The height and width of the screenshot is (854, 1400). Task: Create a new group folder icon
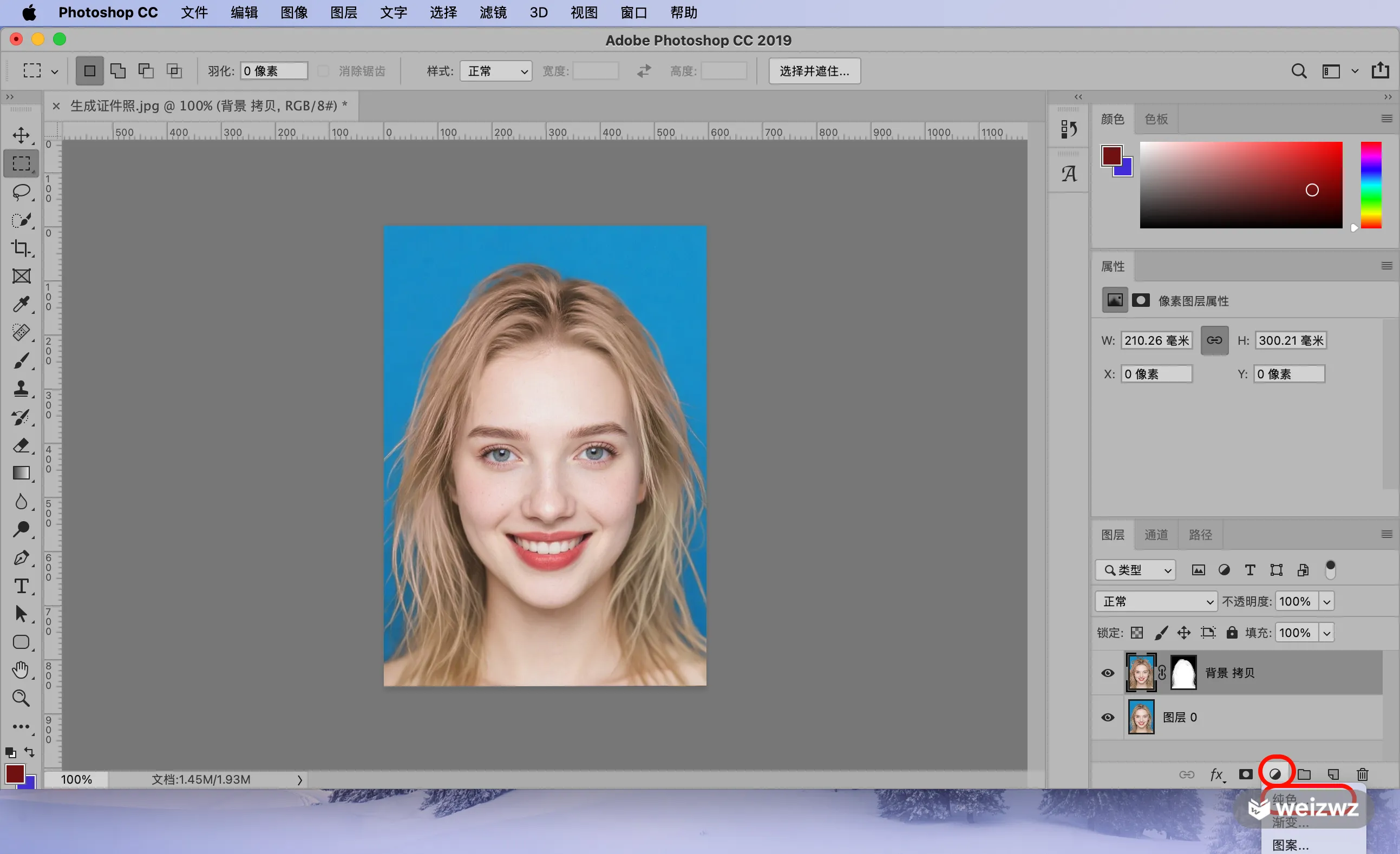coord(1304,774)
